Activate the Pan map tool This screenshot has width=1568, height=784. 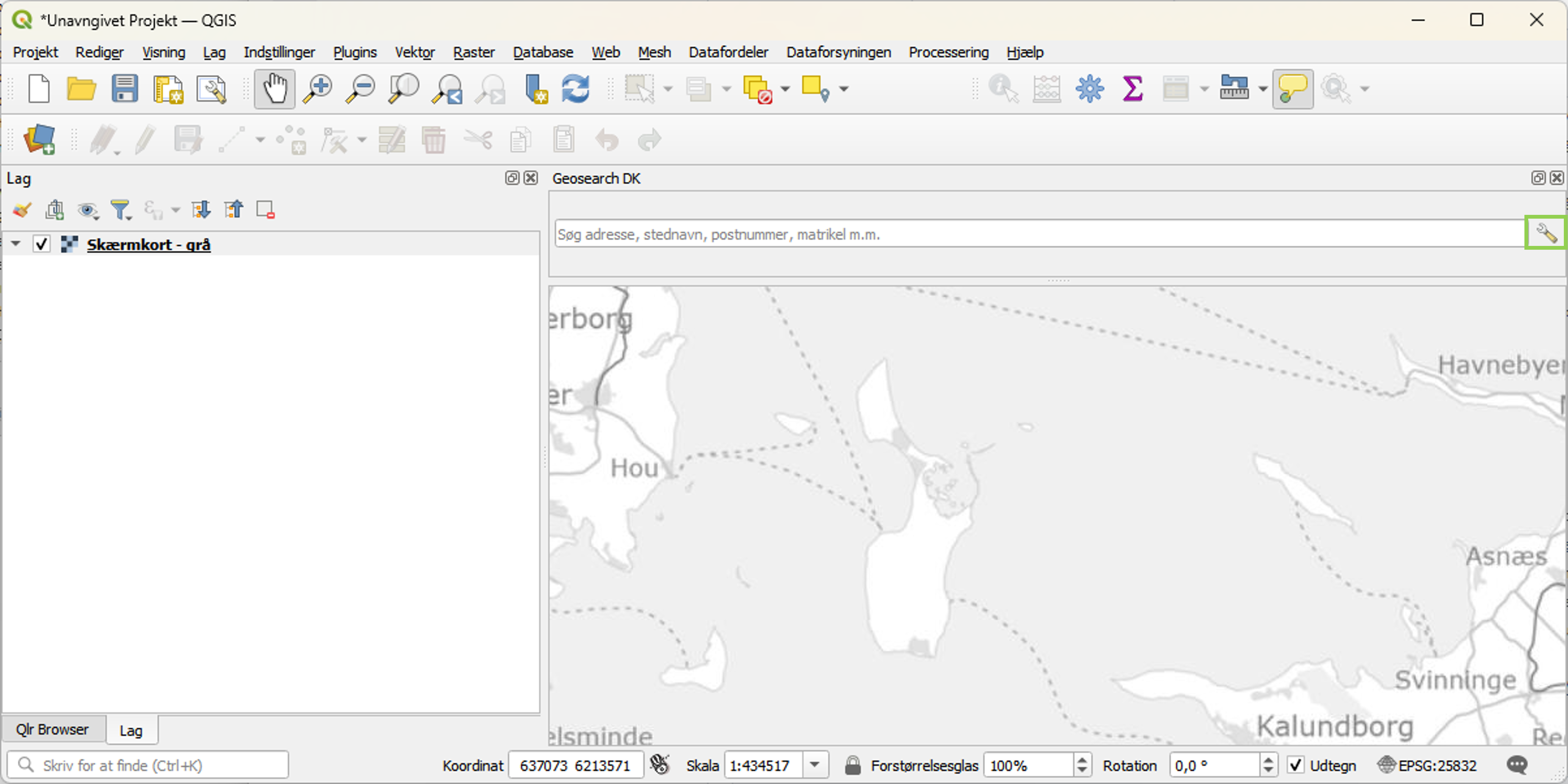point(274,88)
